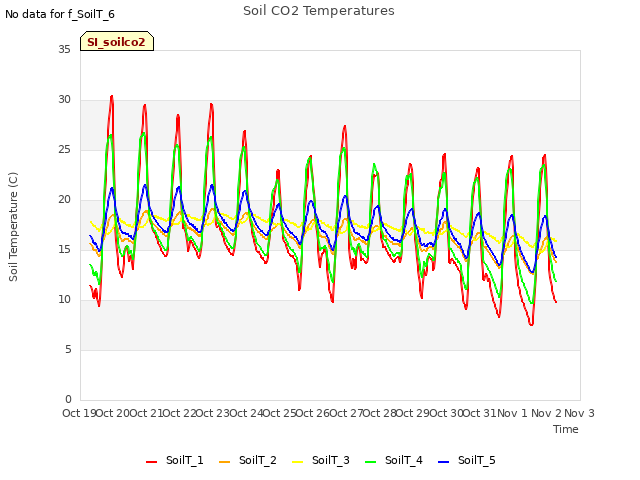
Task: Click the Oct 19 x-axis tick label
Action: point(79,413)
